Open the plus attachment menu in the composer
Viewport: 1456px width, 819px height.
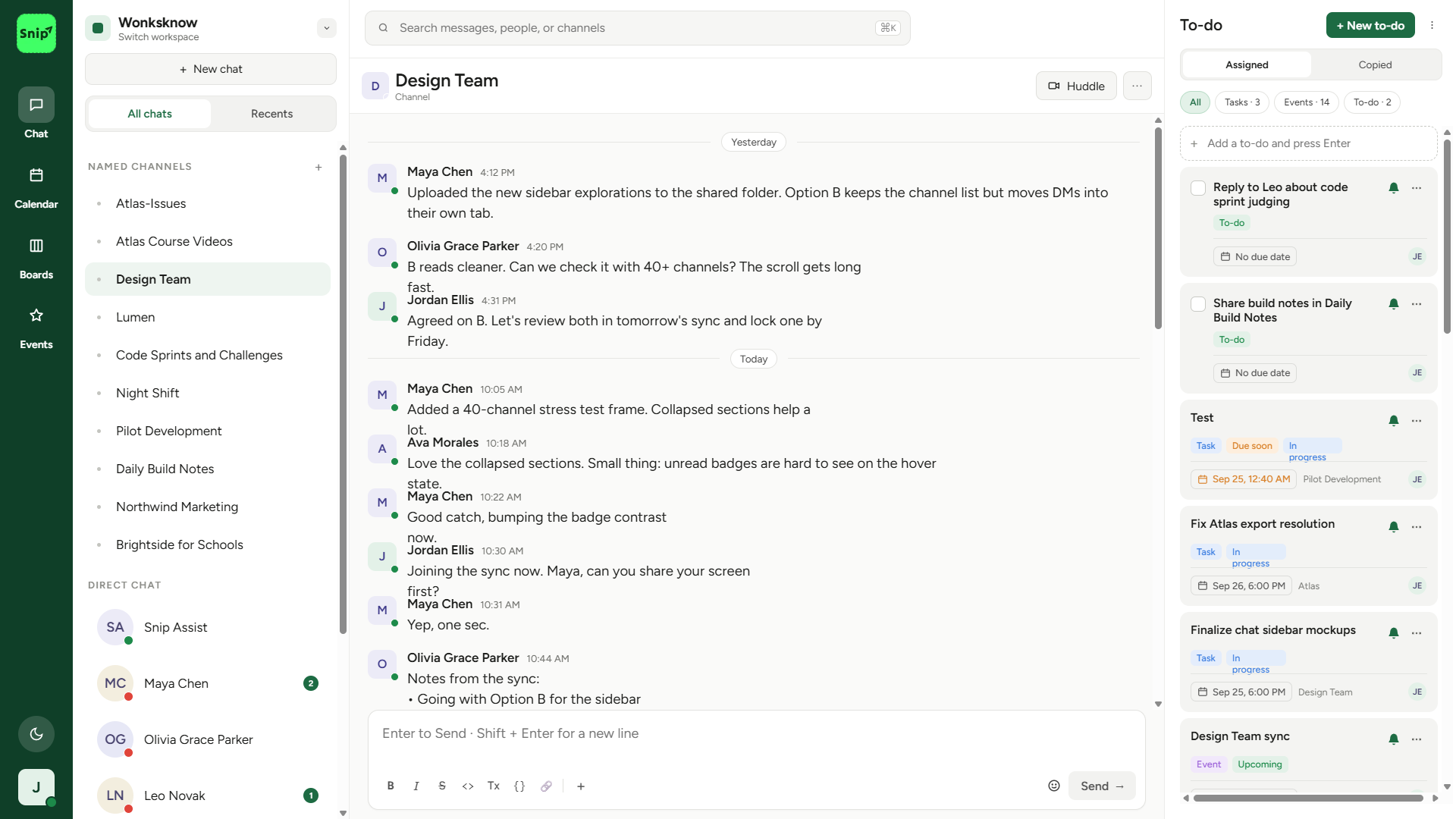tap(581, 786)
